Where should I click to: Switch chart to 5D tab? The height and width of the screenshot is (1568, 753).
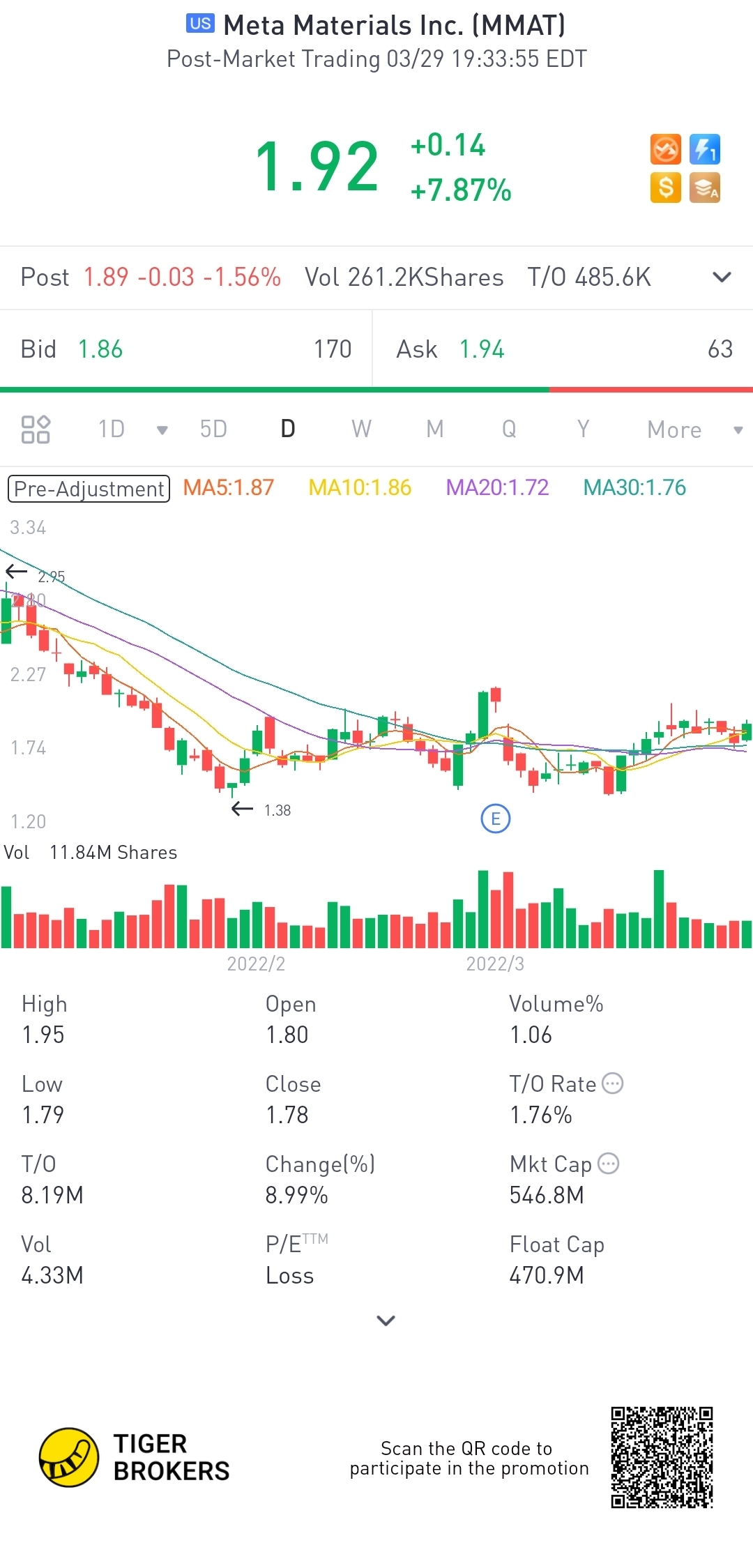click(213, 429)
